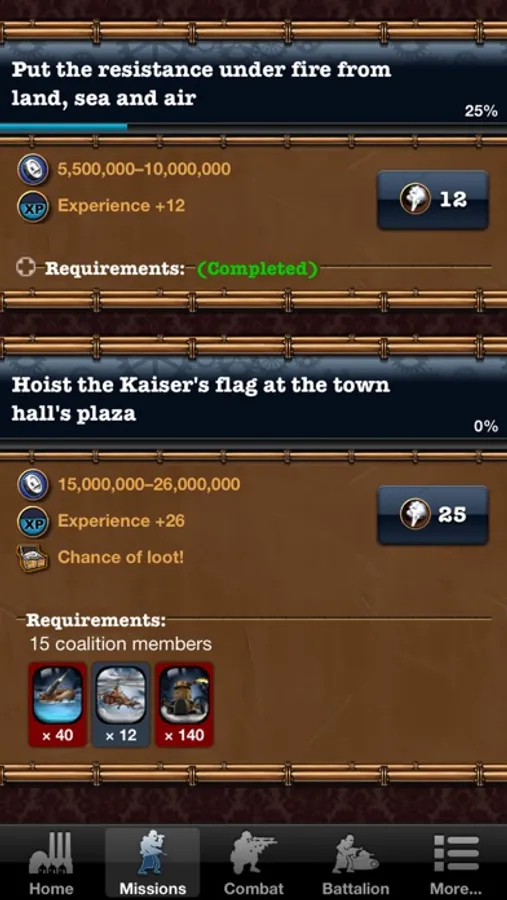This screenshot has height=900, width=507.
Task: Tap the coin icon beside 15,000,000–26,000,000
Action: [x=32, y=484]
